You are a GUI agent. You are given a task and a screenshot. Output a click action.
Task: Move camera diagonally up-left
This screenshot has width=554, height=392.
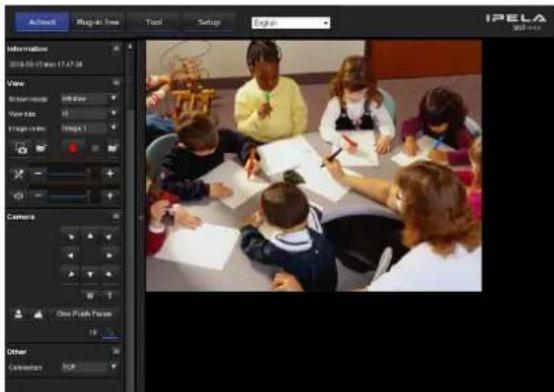70,236
